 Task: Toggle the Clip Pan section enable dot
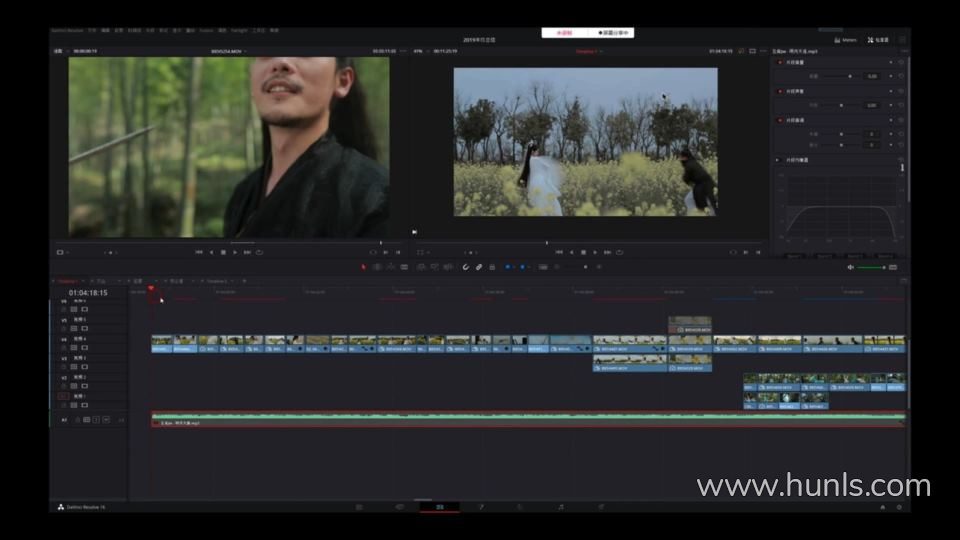(780, 91)
